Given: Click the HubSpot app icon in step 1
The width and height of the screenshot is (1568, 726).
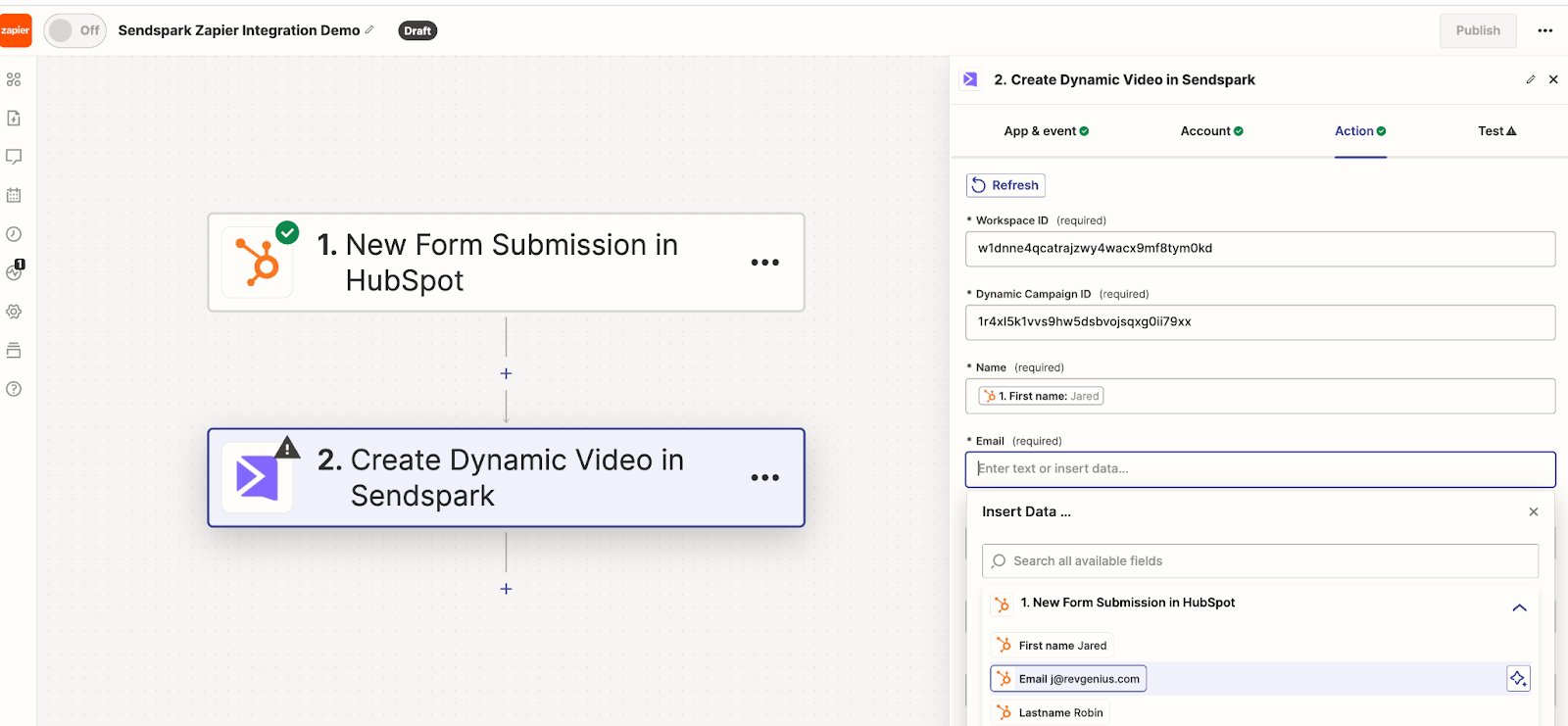Looking at the screenshot, I should (257, 263).
